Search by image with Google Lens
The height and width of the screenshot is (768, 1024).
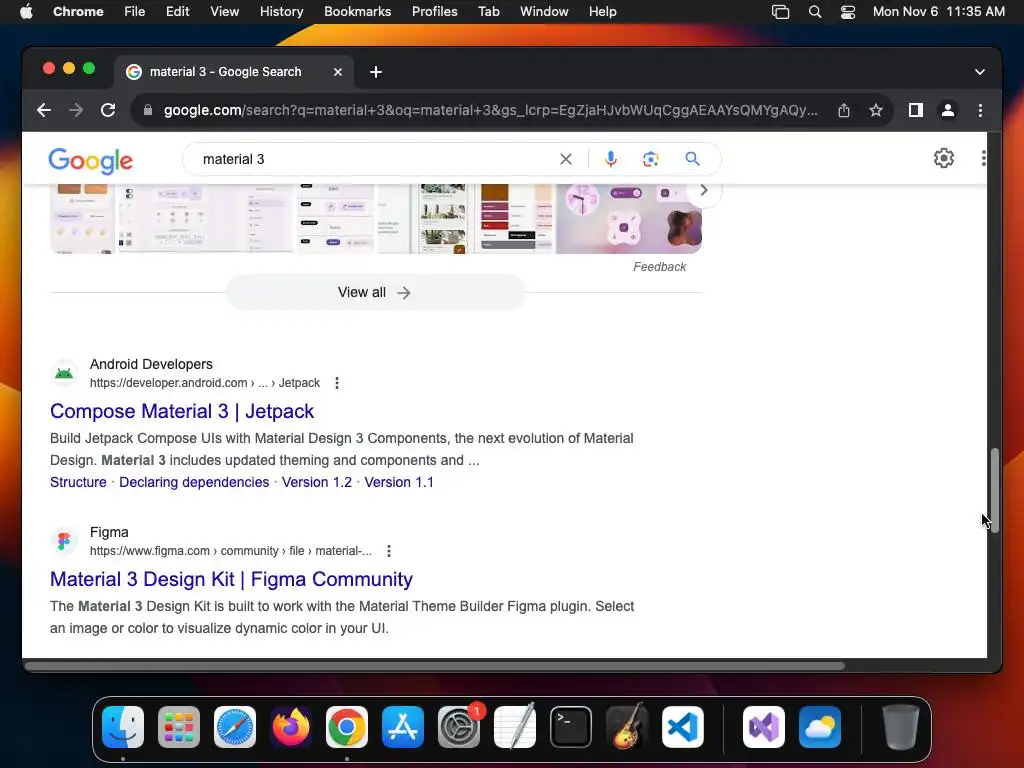[650, 159]
